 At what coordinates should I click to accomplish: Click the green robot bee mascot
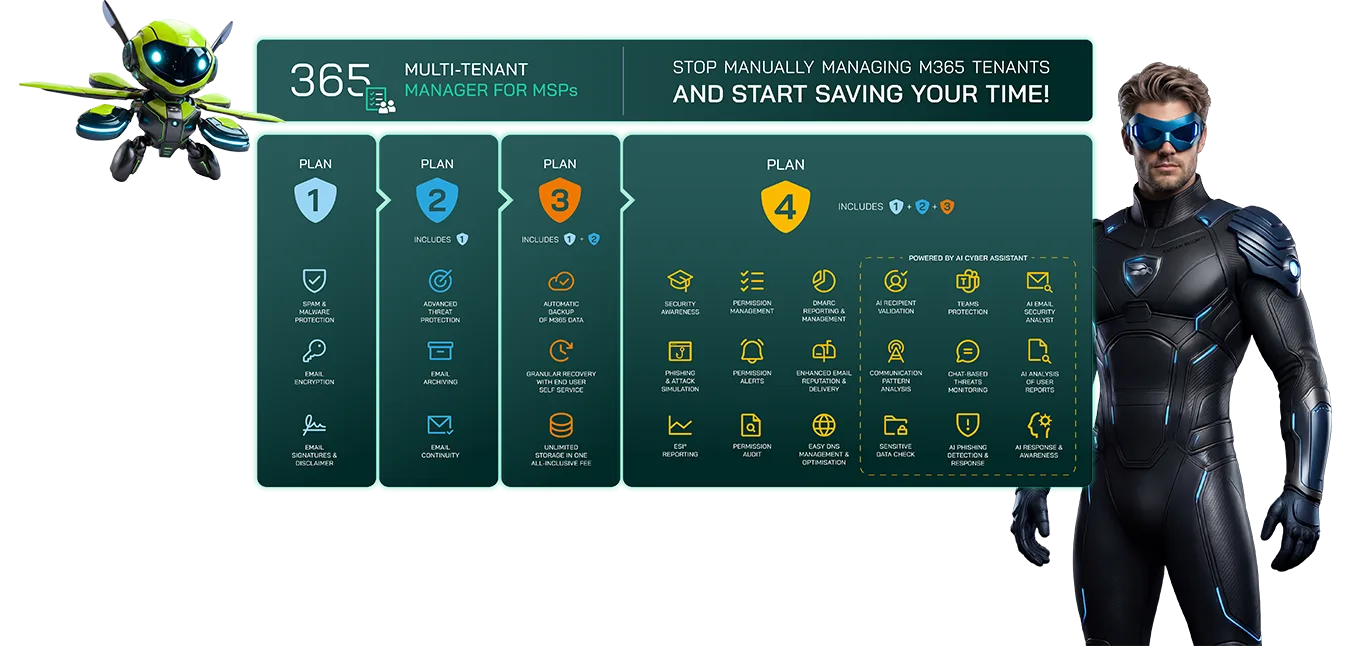(150, 92)
